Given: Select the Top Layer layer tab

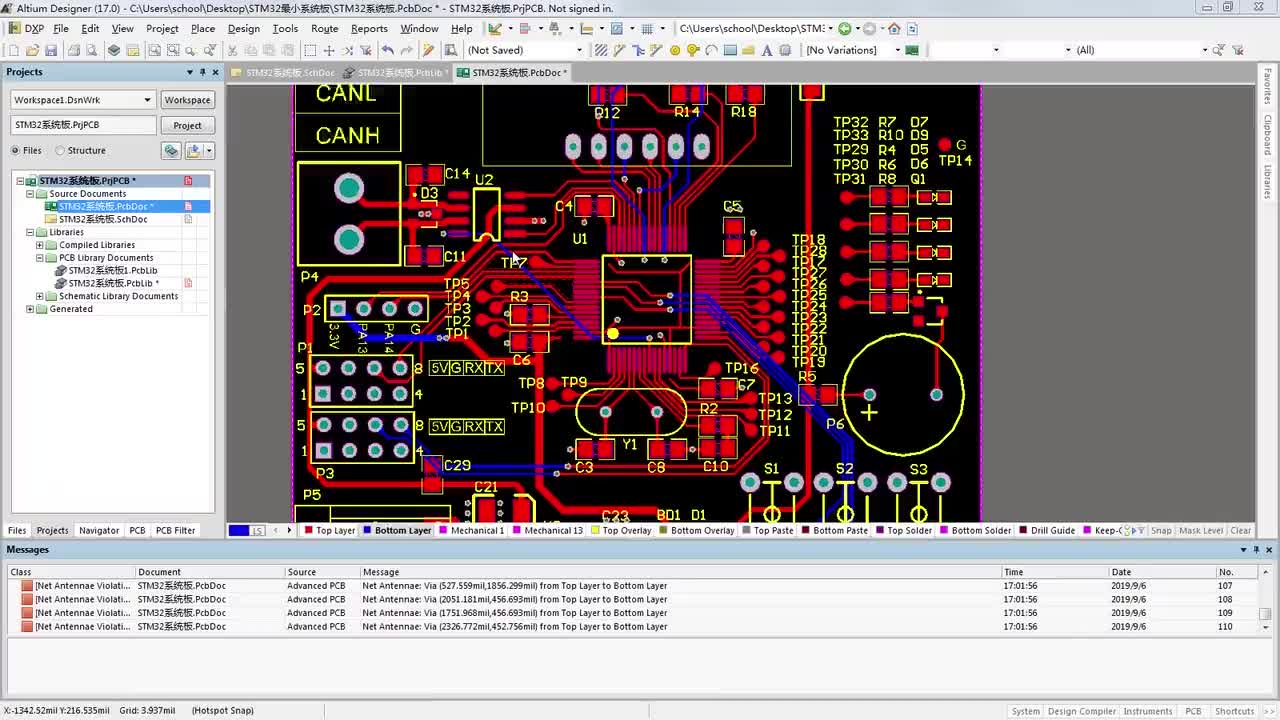Looking at the screenshot, I should 330,531.
